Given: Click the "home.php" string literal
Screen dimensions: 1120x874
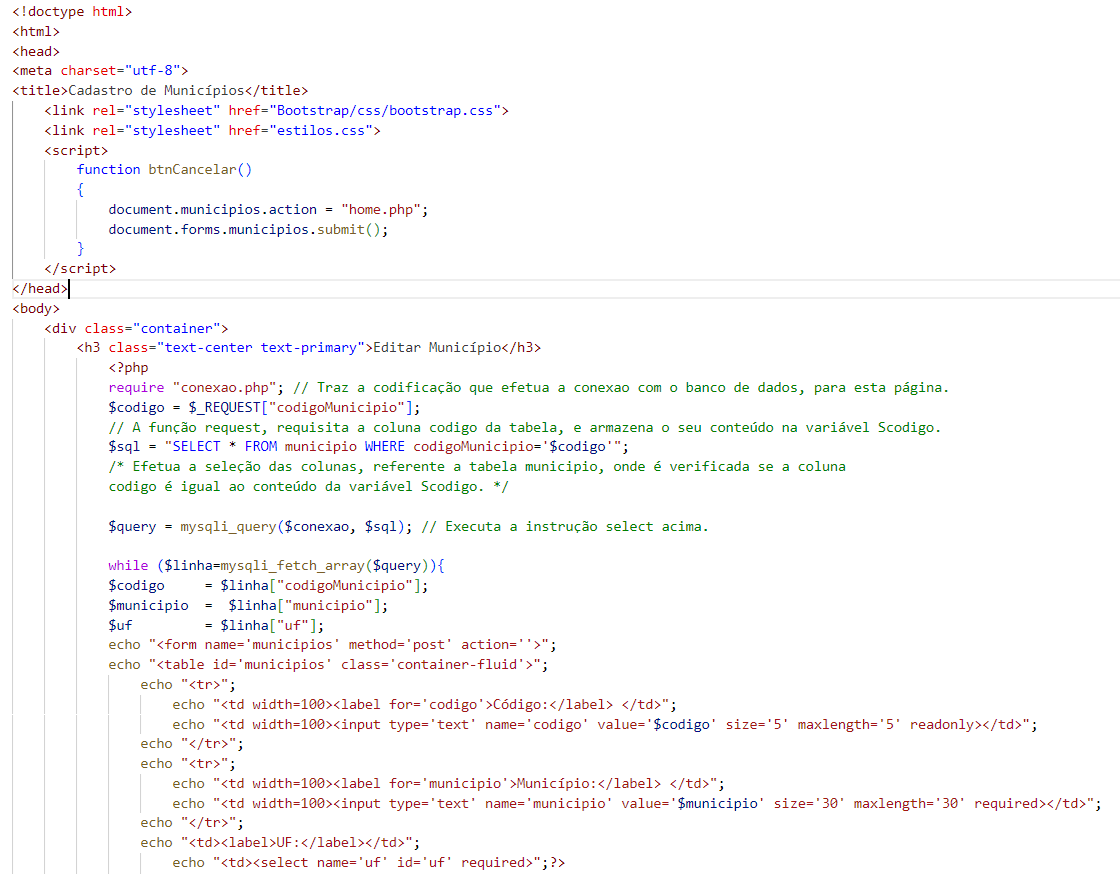Looking at the screenshot, I should [x=384, y=209].
